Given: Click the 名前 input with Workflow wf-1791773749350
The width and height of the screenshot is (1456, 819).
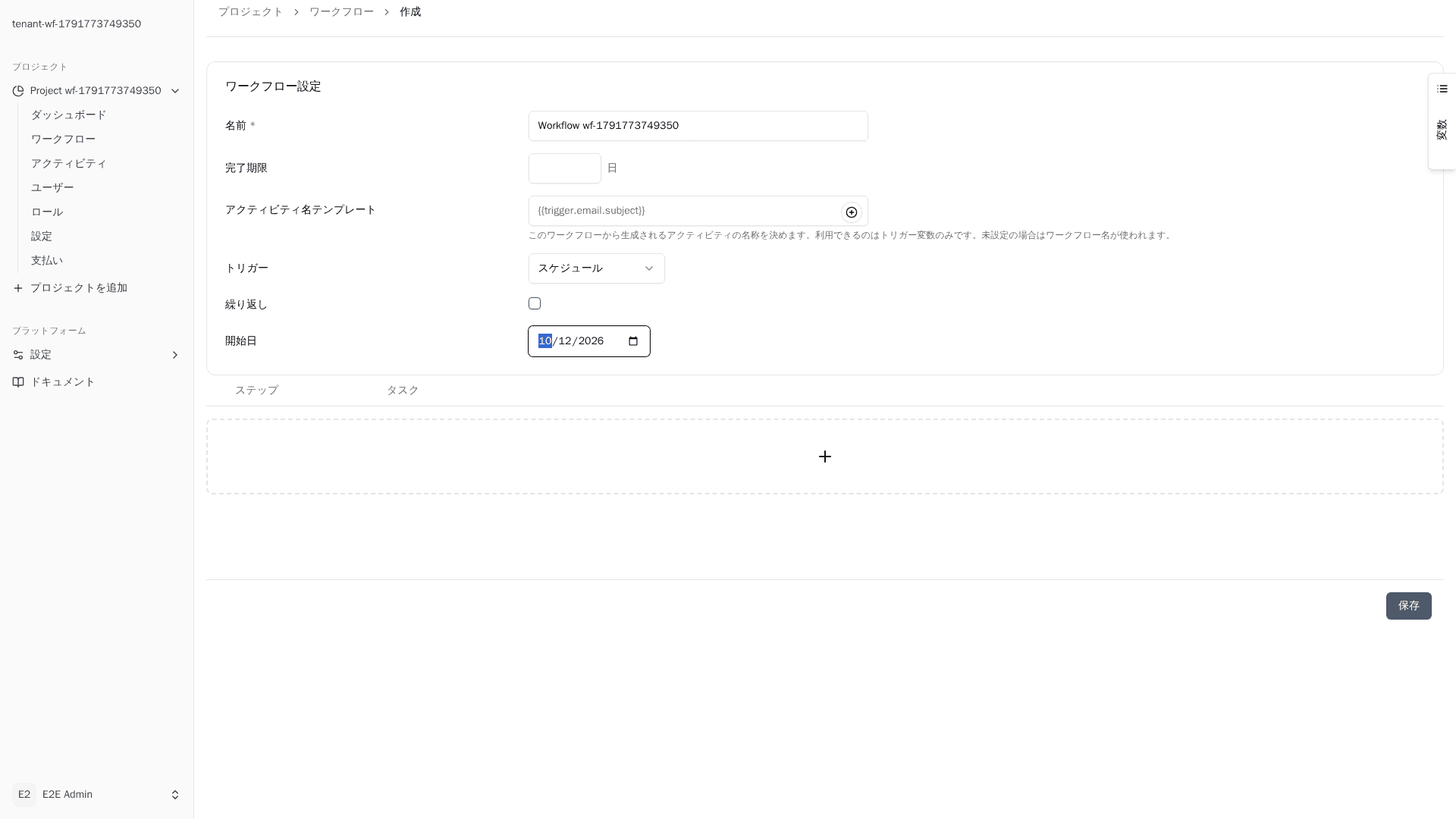Looking at the screenshot, I should (698, 126).
